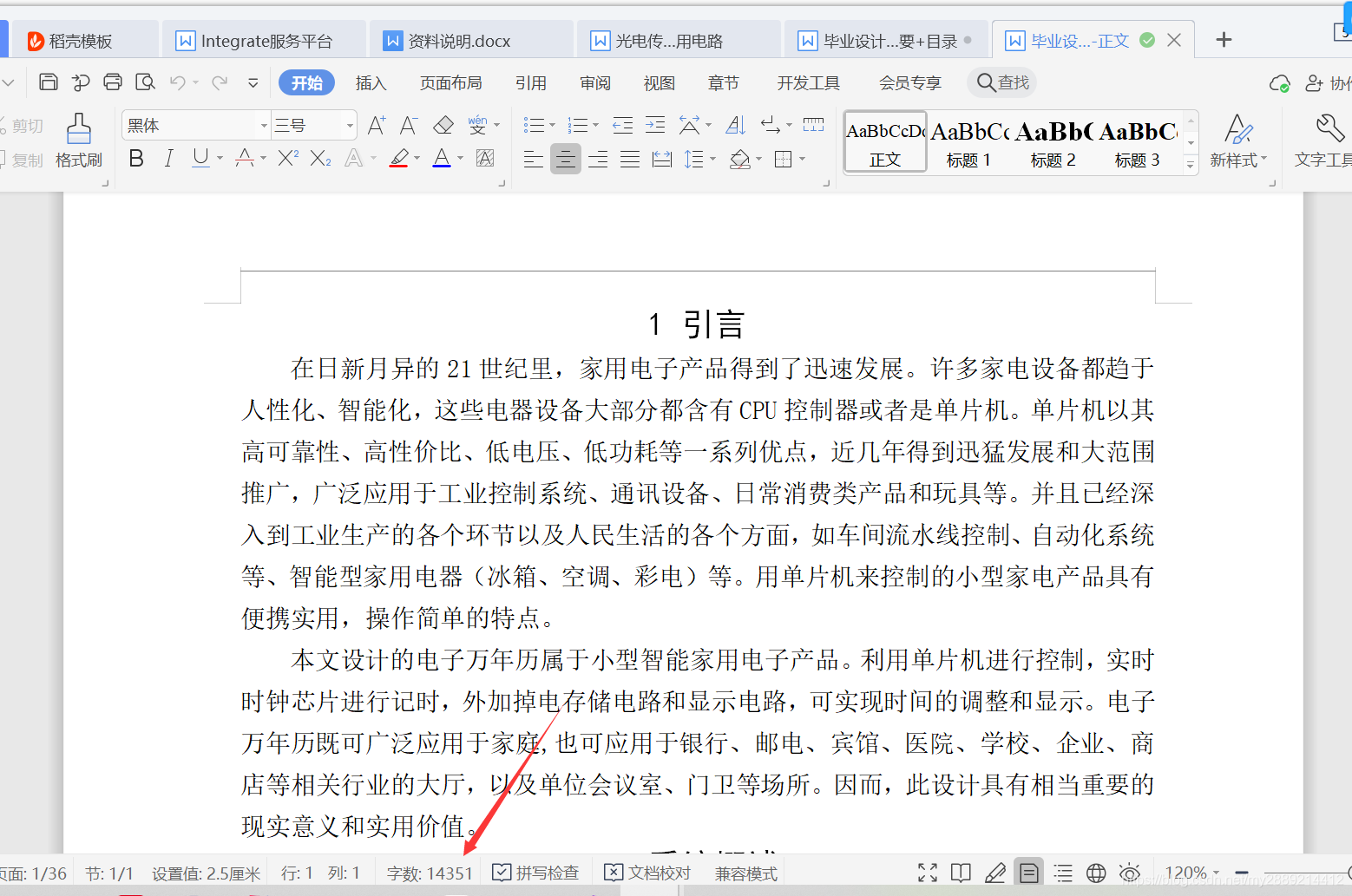
Task: Click the 查找 search button
Action: pyautogui.click(x=1002, y=82)
